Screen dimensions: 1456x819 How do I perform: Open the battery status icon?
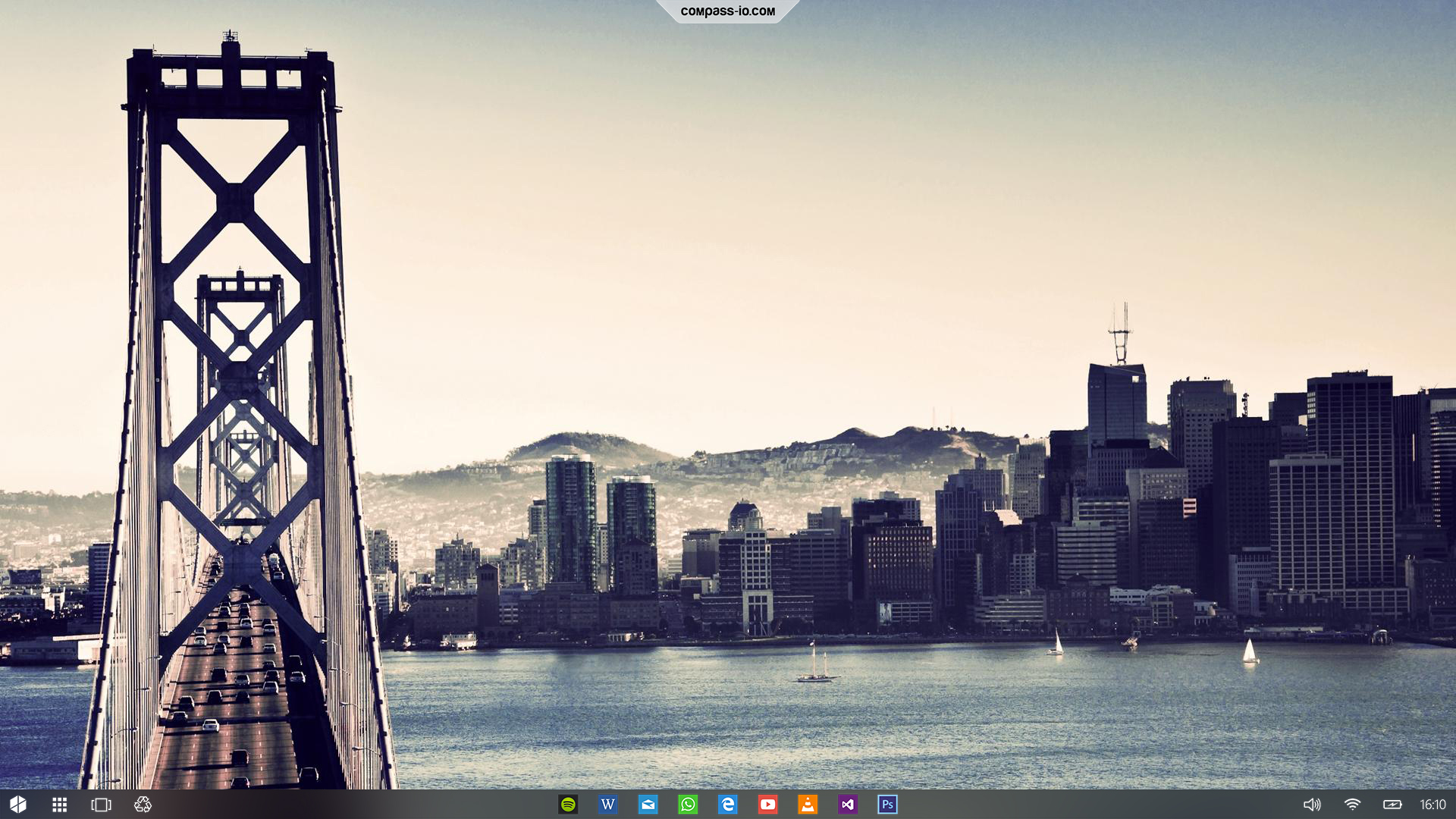(x=1392, y=805)
